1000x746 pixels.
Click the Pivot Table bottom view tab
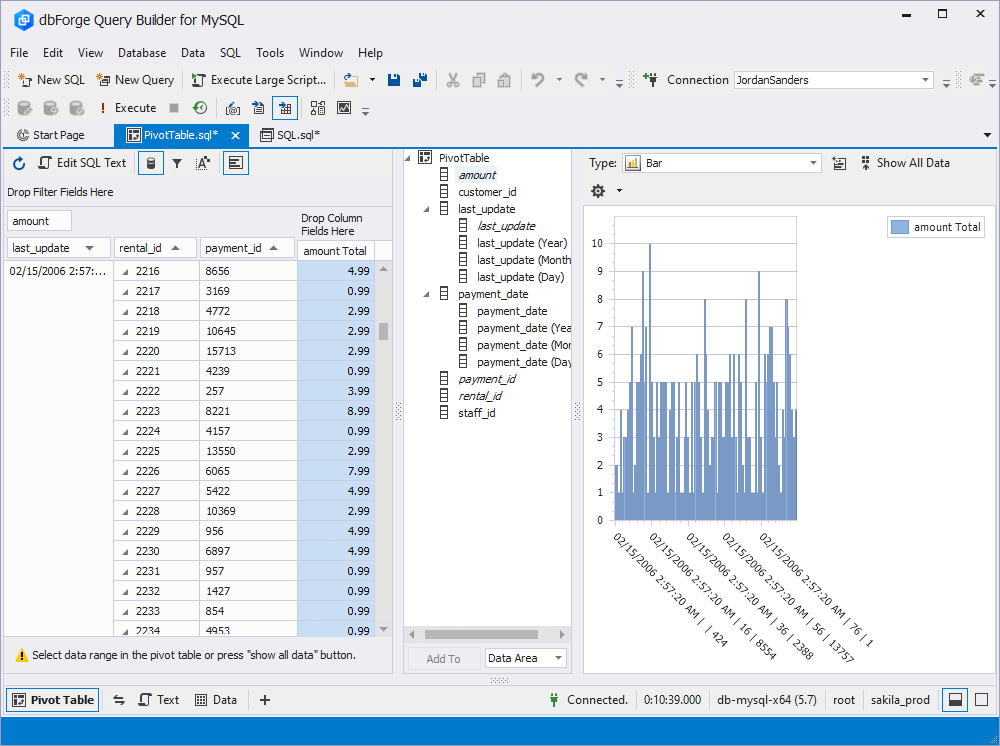[x=53, y=700]
